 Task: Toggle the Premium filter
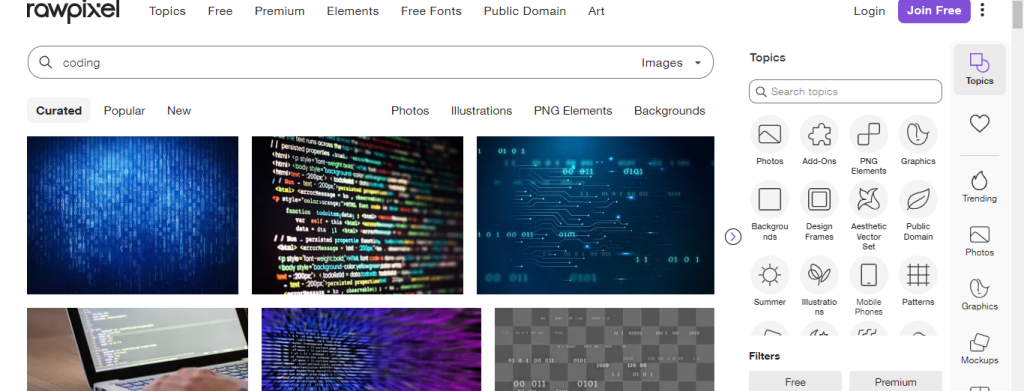coord(895,381)
